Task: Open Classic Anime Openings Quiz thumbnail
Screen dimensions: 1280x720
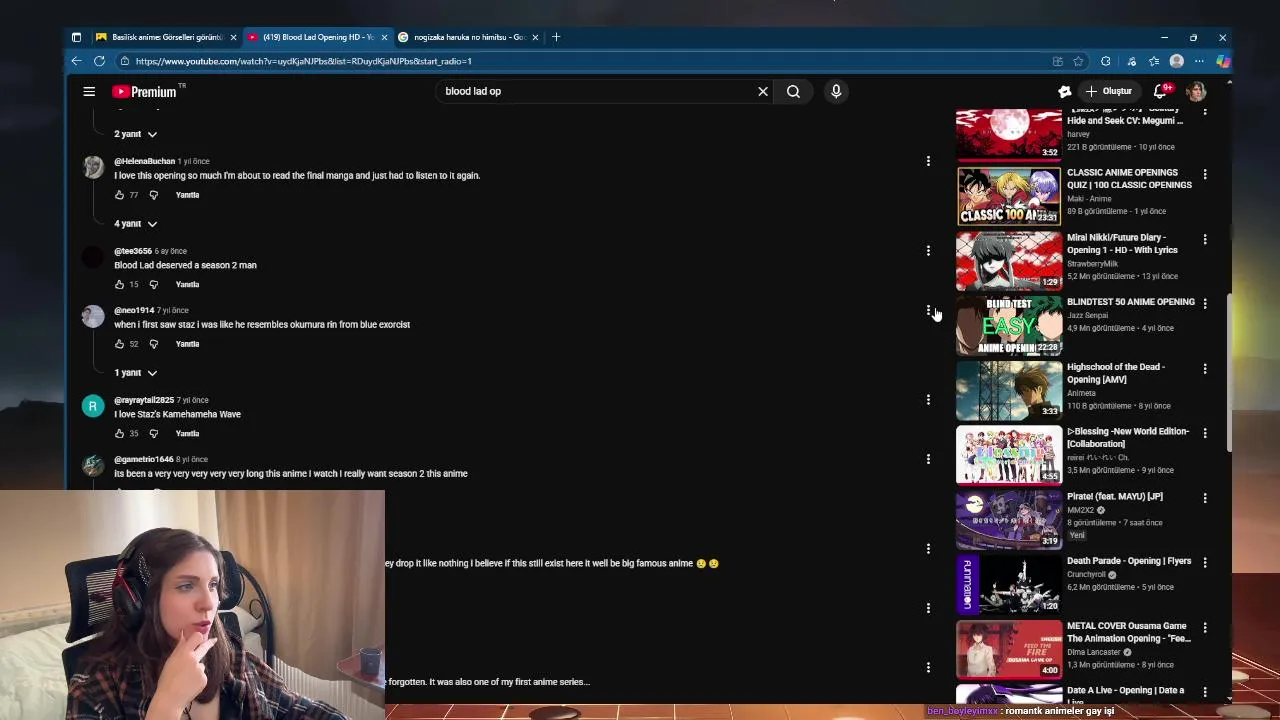Action: 1009,196
